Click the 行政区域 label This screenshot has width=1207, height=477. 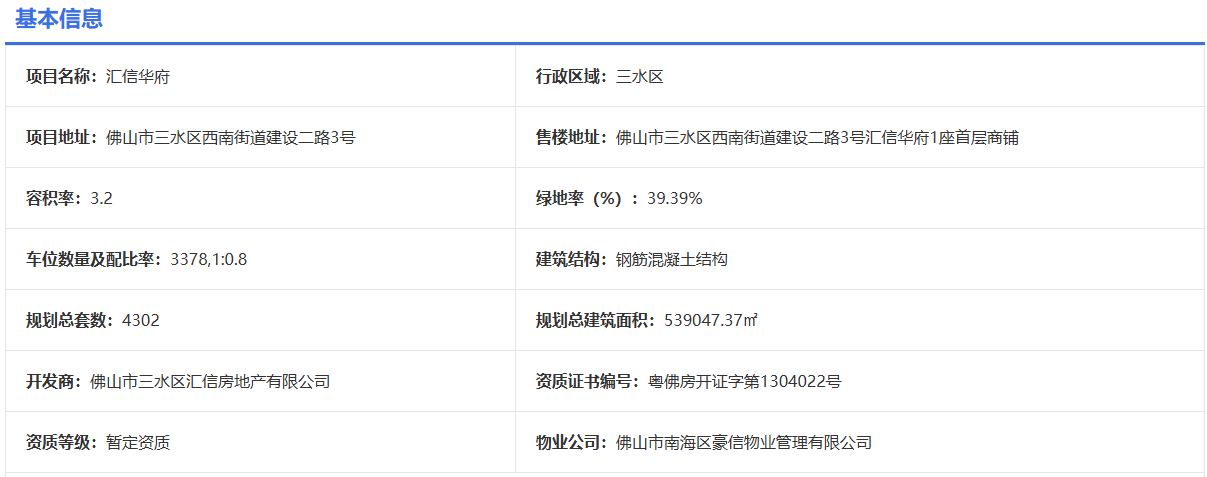pos(572,76)
